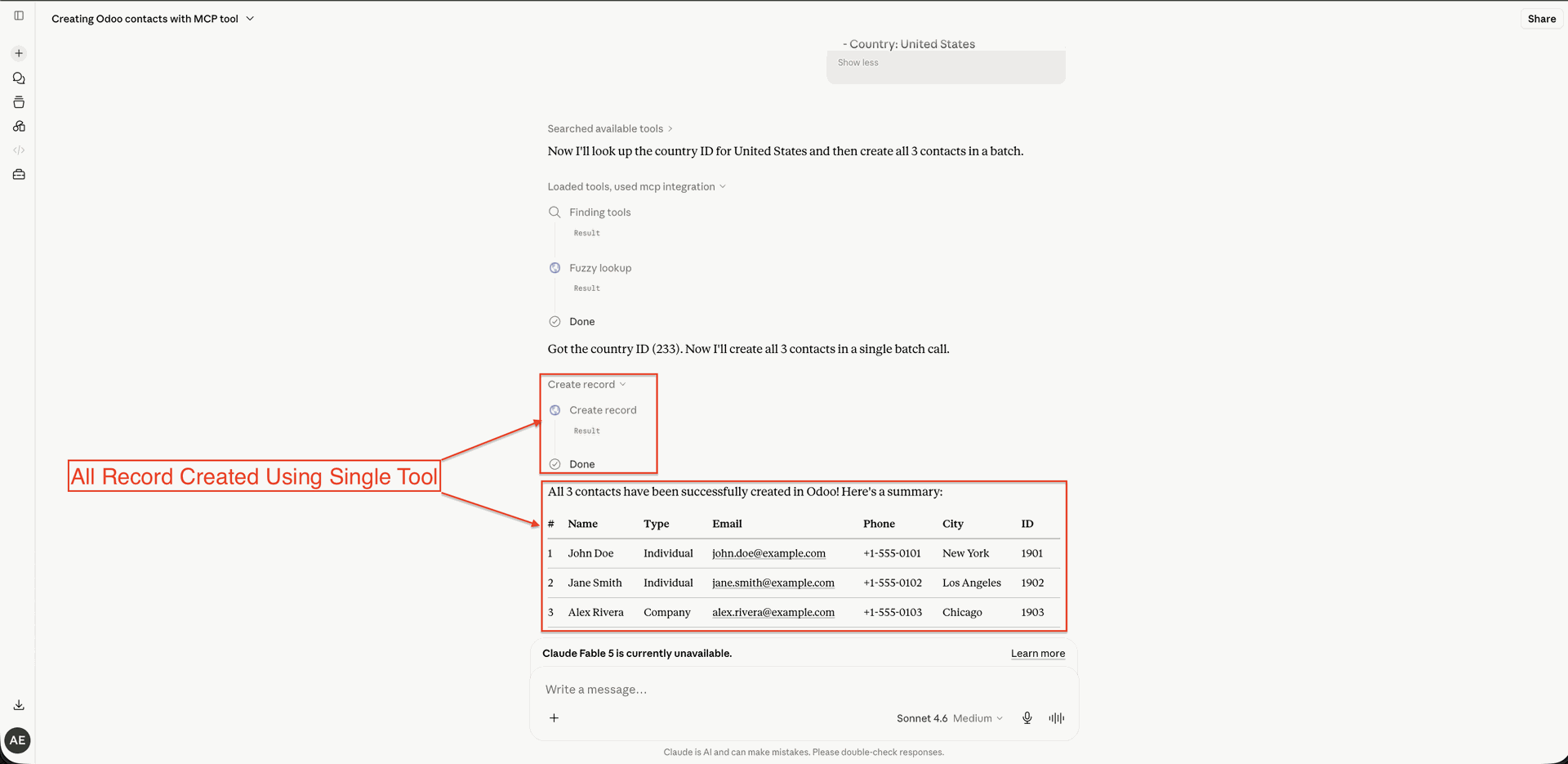
Task: Click the Finding tools step label
Action: pyautogui.click(x=599, y=212)
